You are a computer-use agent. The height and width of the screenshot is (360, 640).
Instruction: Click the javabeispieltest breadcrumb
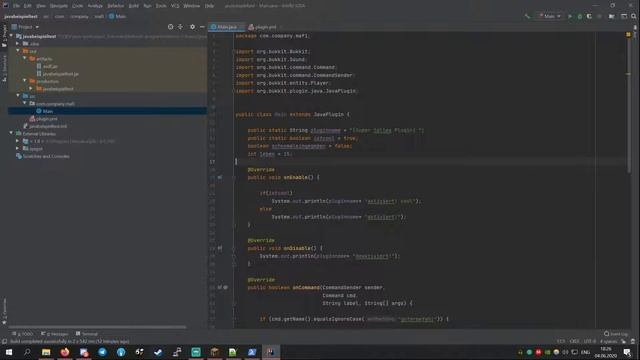[x=20, y=16]
